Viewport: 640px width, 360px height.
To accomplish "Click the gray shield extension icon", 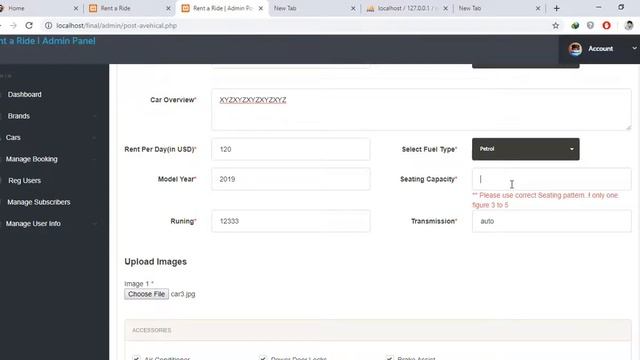I will pyautogui.click(x=590, y=25).
